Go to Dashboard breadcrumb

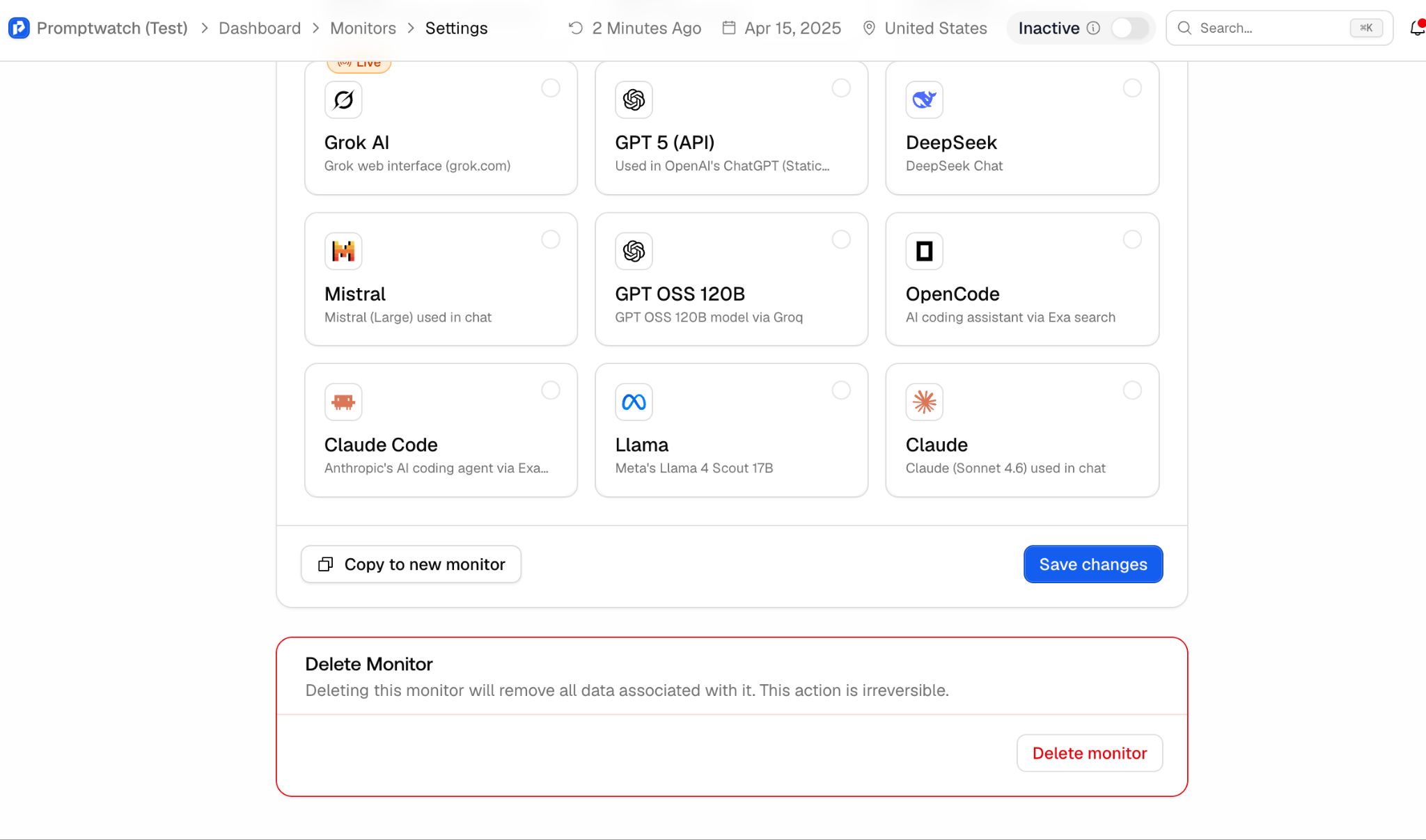point(260,28)
